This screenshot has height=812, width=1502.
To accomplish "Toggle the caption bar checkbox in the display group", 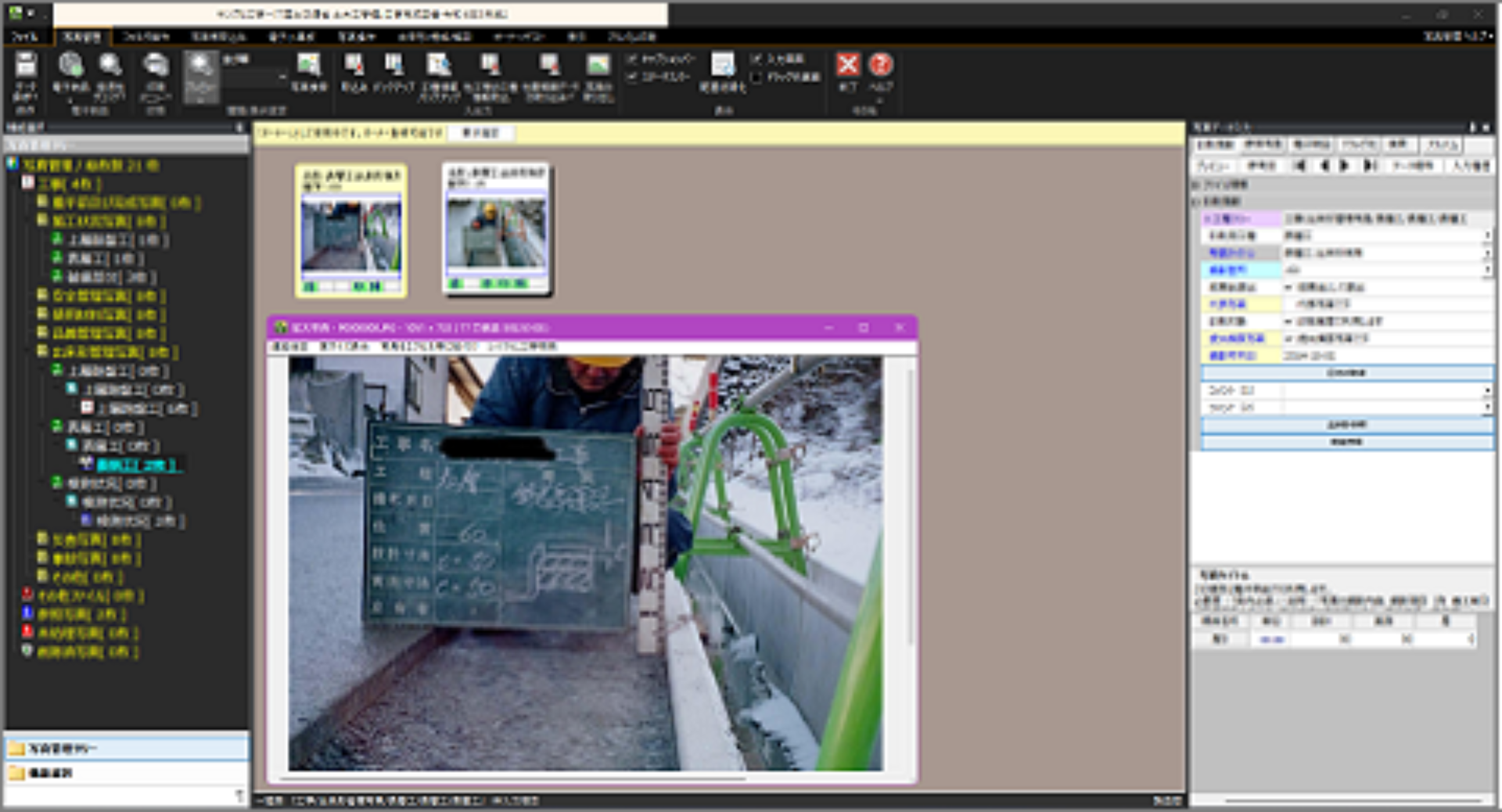I will [x=631, y=57].
